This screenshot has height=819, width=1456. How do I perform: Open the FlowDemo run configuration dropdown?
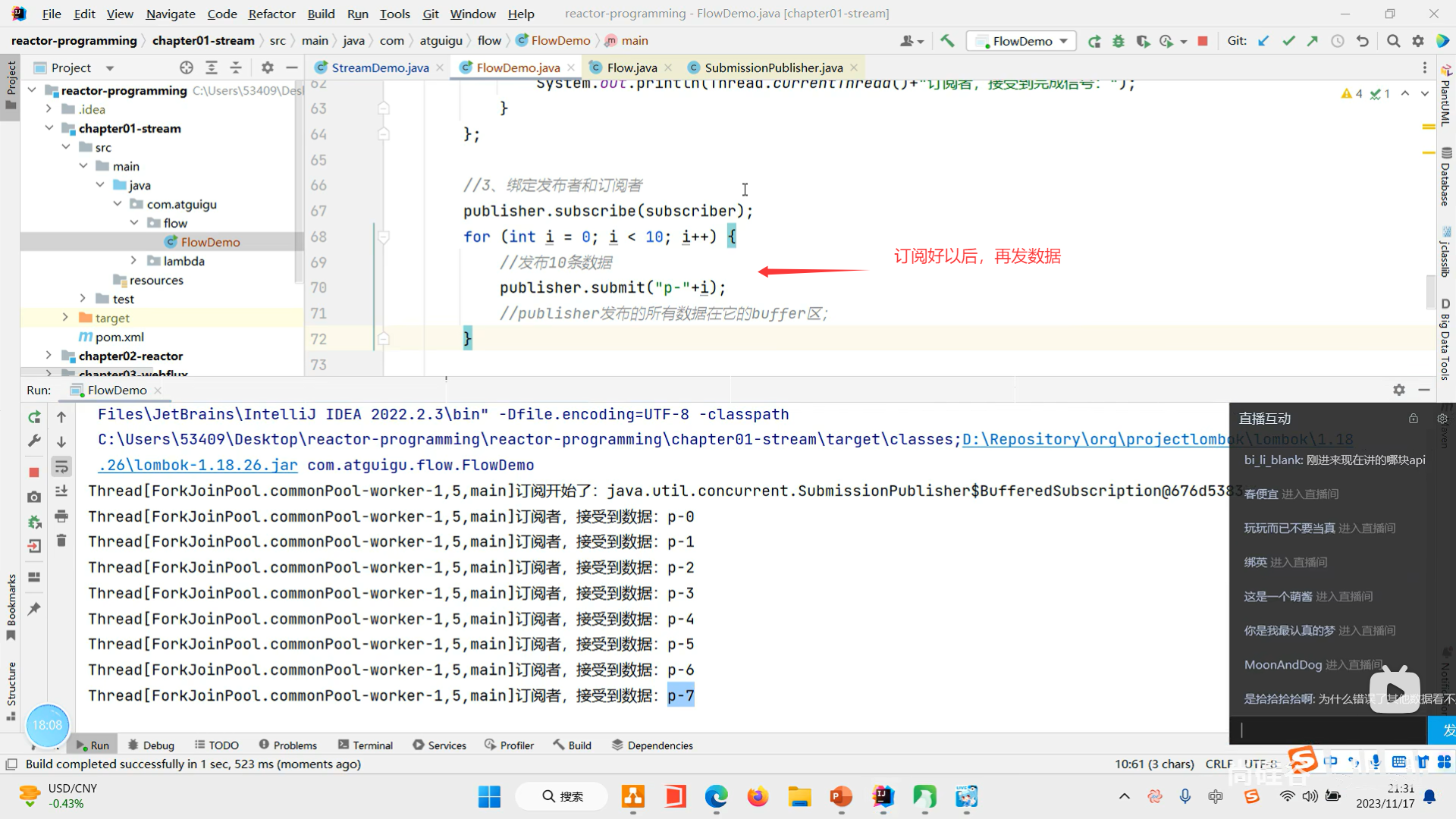click(1021, 41)
